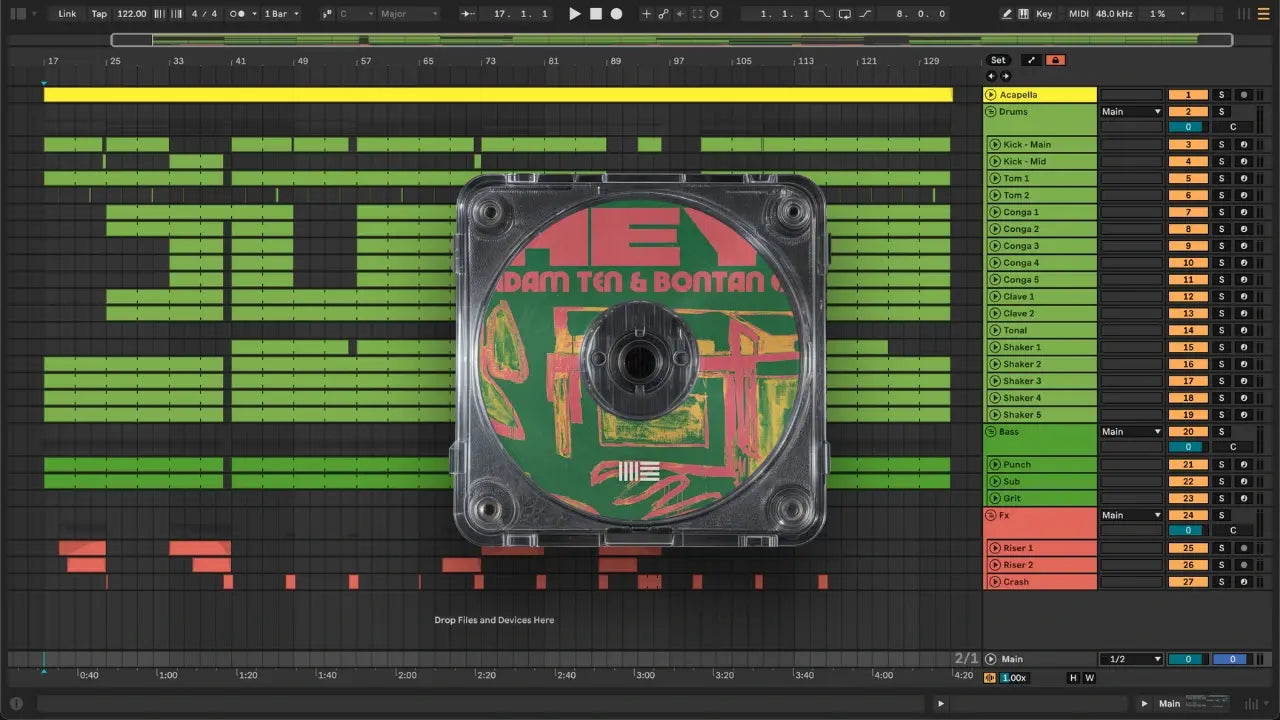Click the Tap tempo button
1280x720 pixels.
click(x=99, y=14)
